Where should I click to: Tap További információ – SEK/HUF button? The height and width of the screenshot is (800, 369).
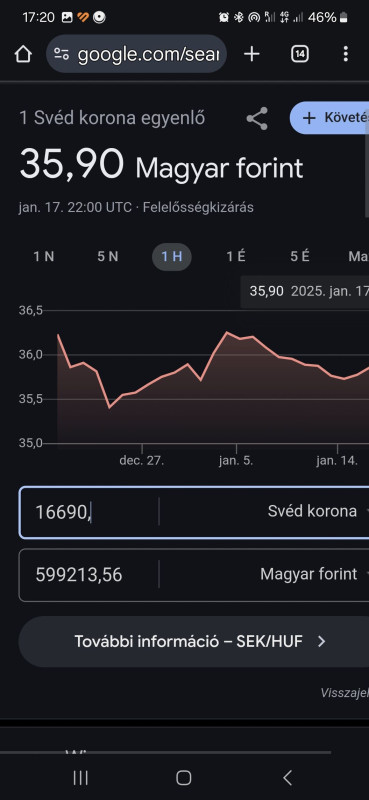(194, 641)
